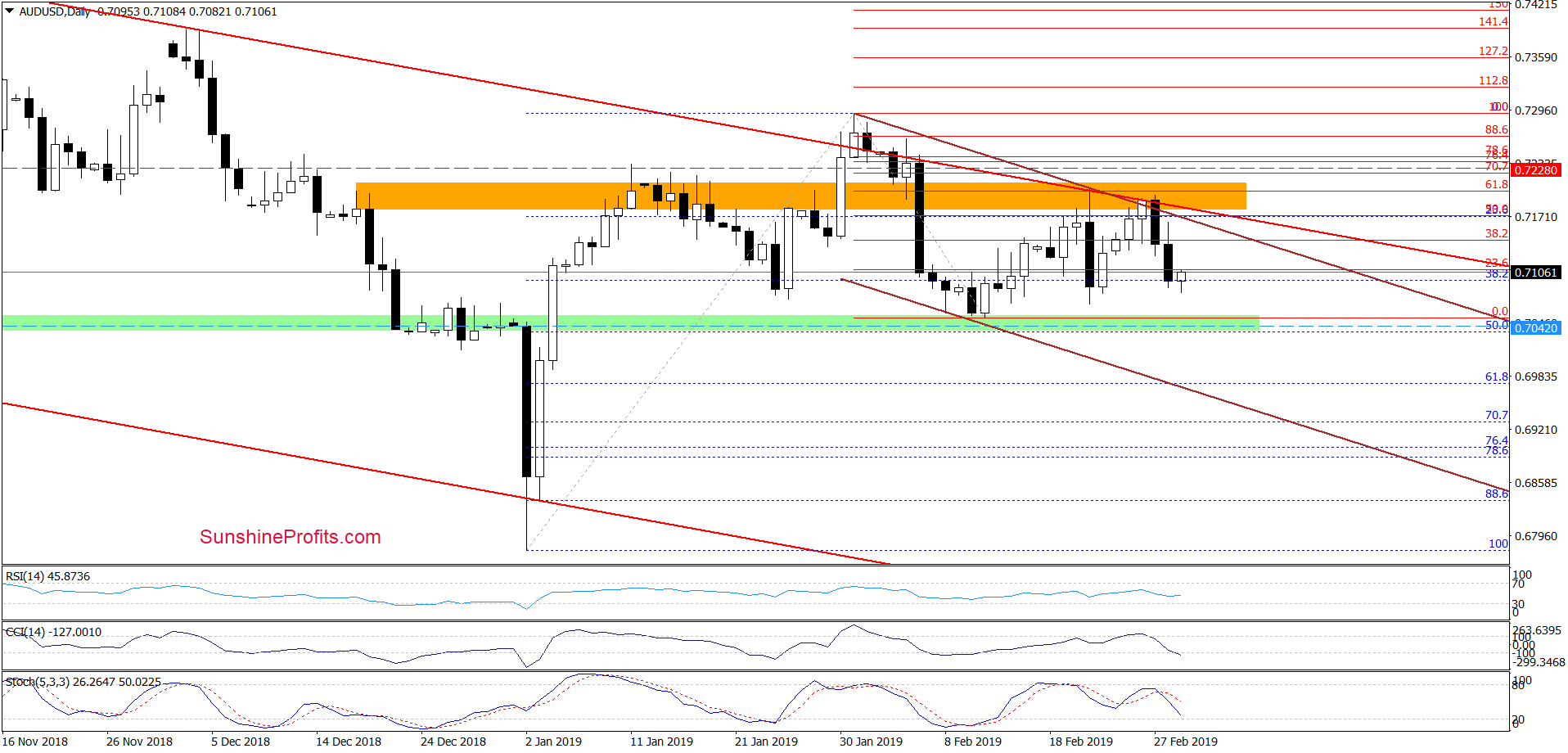Click the 24 Dec 2018 date label

point(453,742)
